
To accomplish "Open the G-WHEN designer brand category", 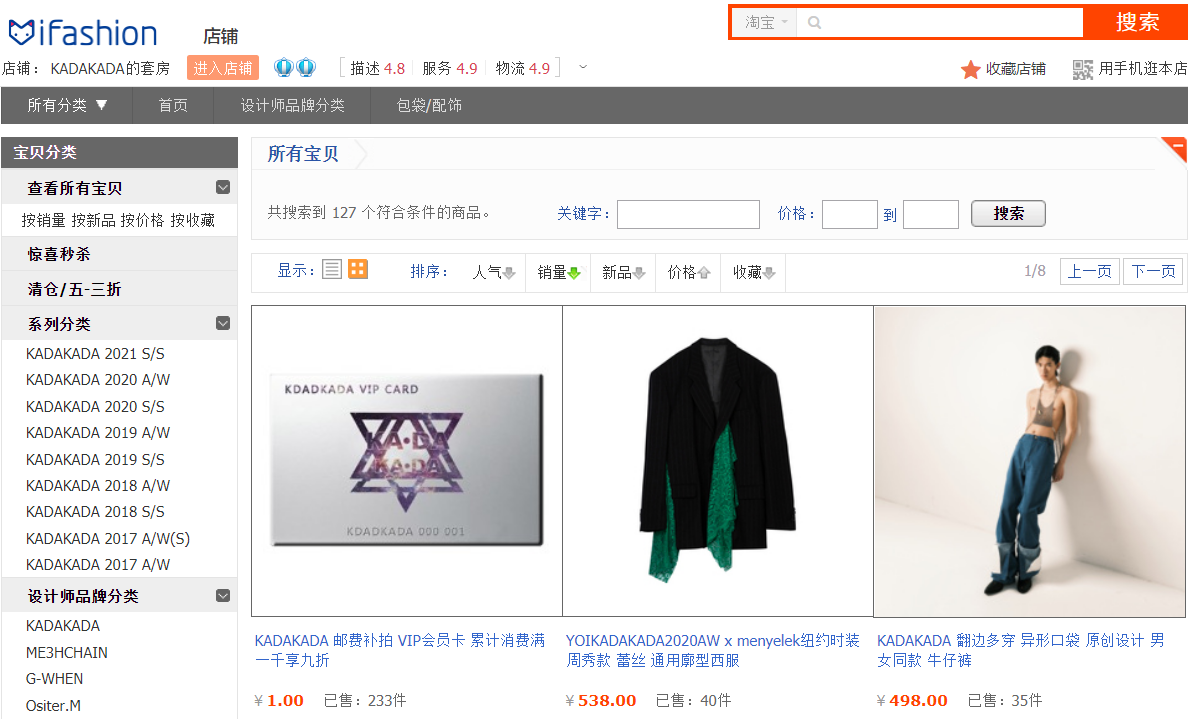I will click(x=55, y=679).
